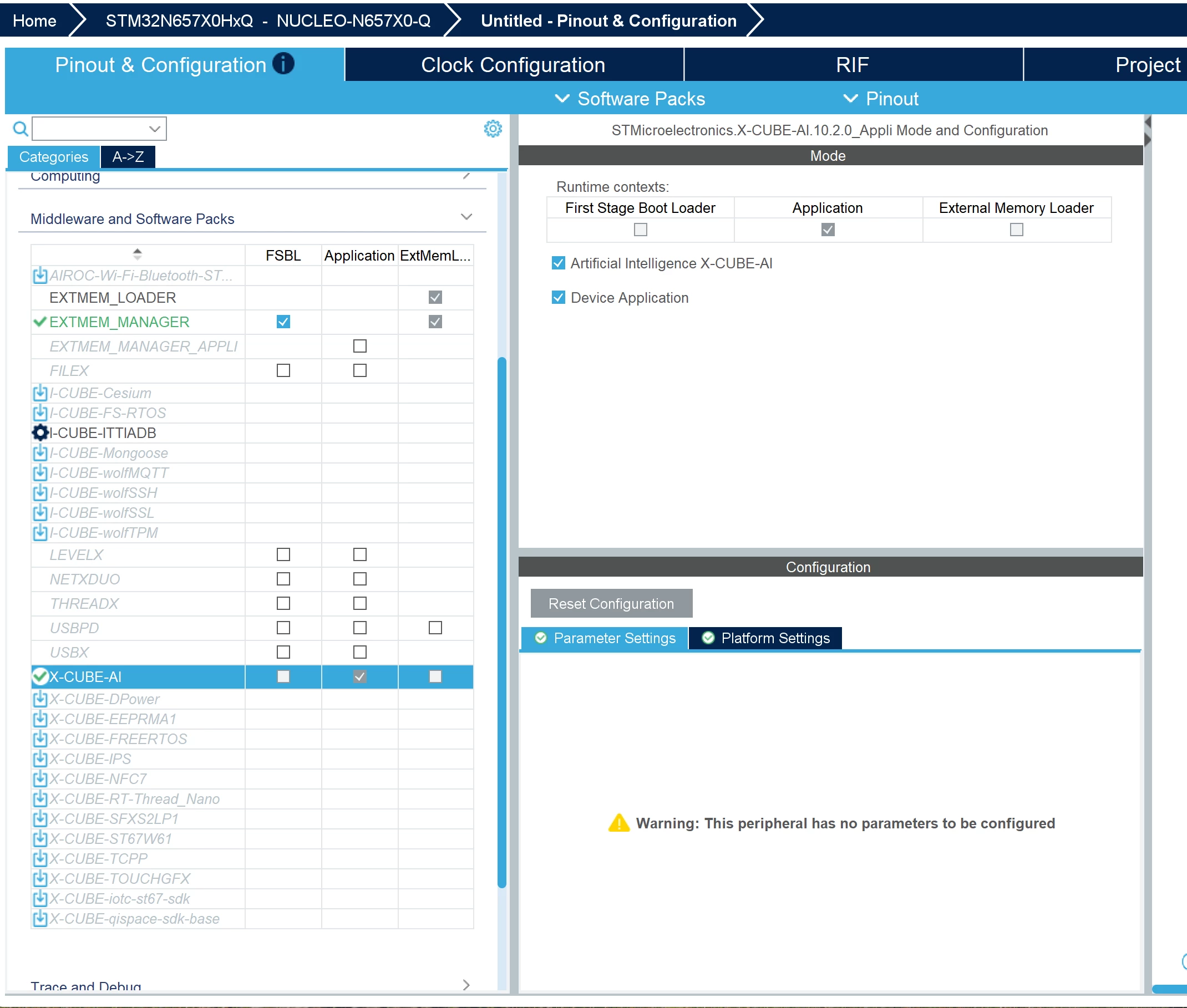Check EXTMEM_MANAGER_APPLI Application checkbox
The height and width of the screenshot is (1008, 1187).
[x=360, y=347]
